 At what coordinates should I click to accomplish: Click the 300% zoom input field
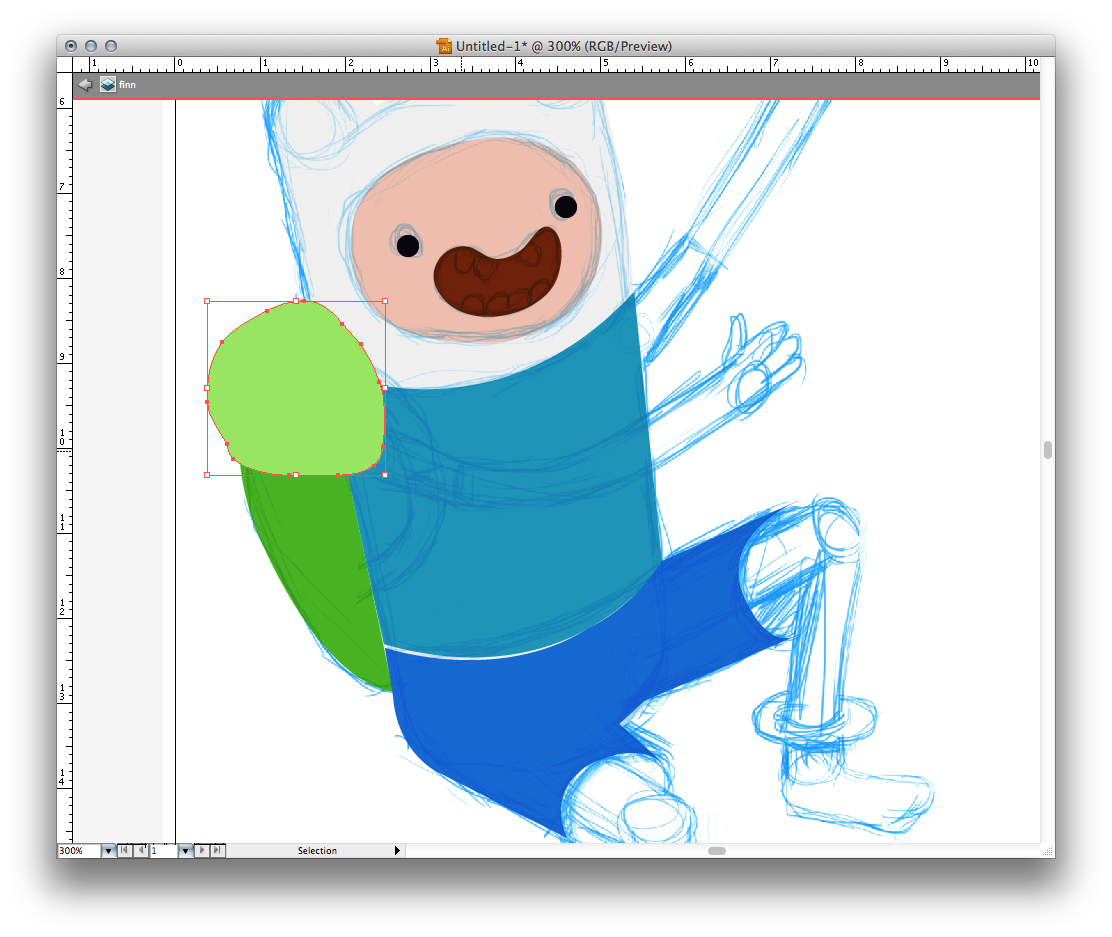pos(78,851)
